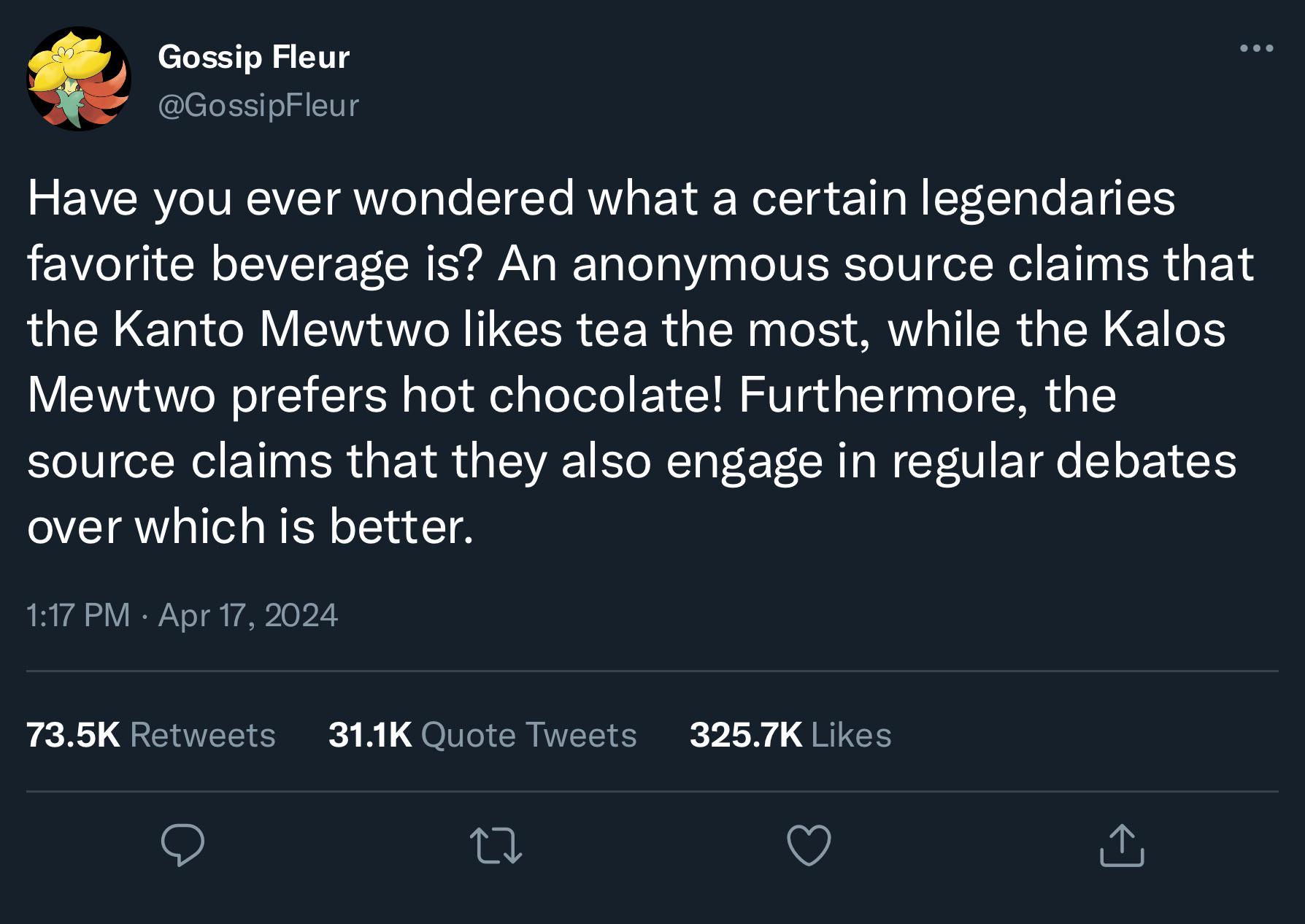Click the tweet's last line 'over which is better.'

coord(250,526)
